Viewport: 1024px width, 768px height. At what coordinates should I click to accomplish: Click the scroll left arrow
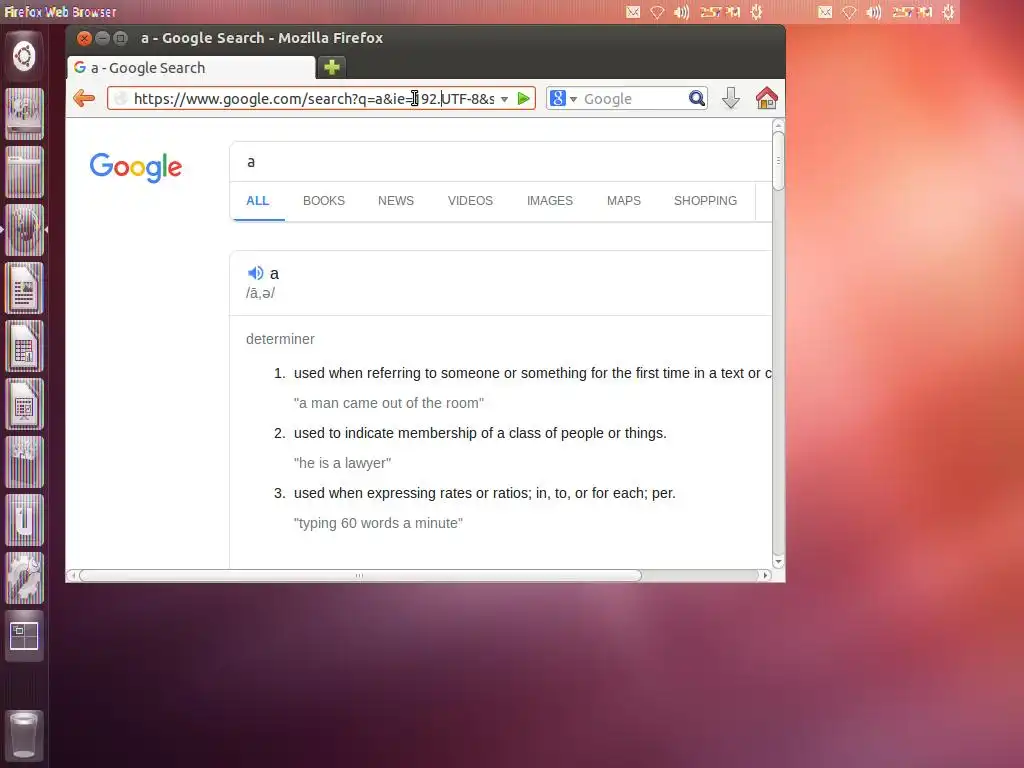tap(72, 575)
